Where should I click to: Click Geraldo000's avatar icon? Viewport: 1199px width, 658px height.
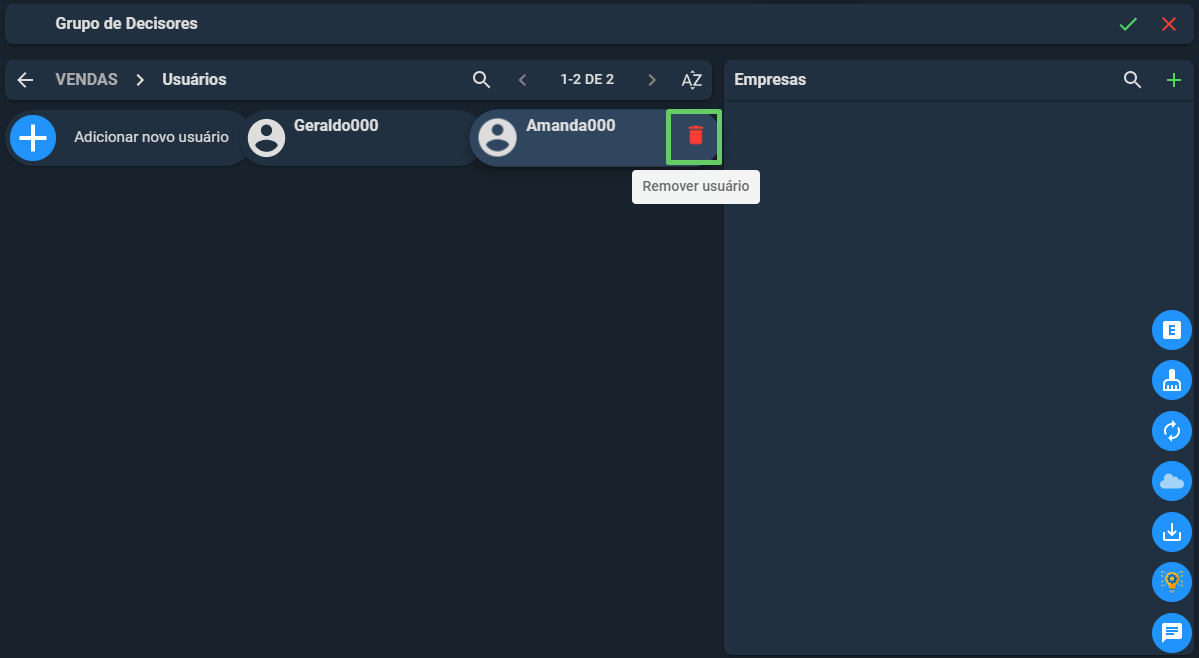266,138
